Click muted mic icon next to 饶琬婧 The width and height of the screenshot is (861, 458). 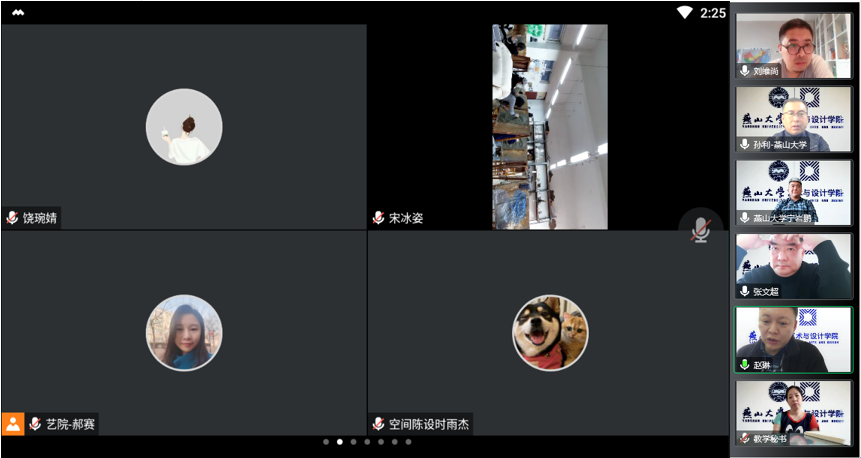13,217
